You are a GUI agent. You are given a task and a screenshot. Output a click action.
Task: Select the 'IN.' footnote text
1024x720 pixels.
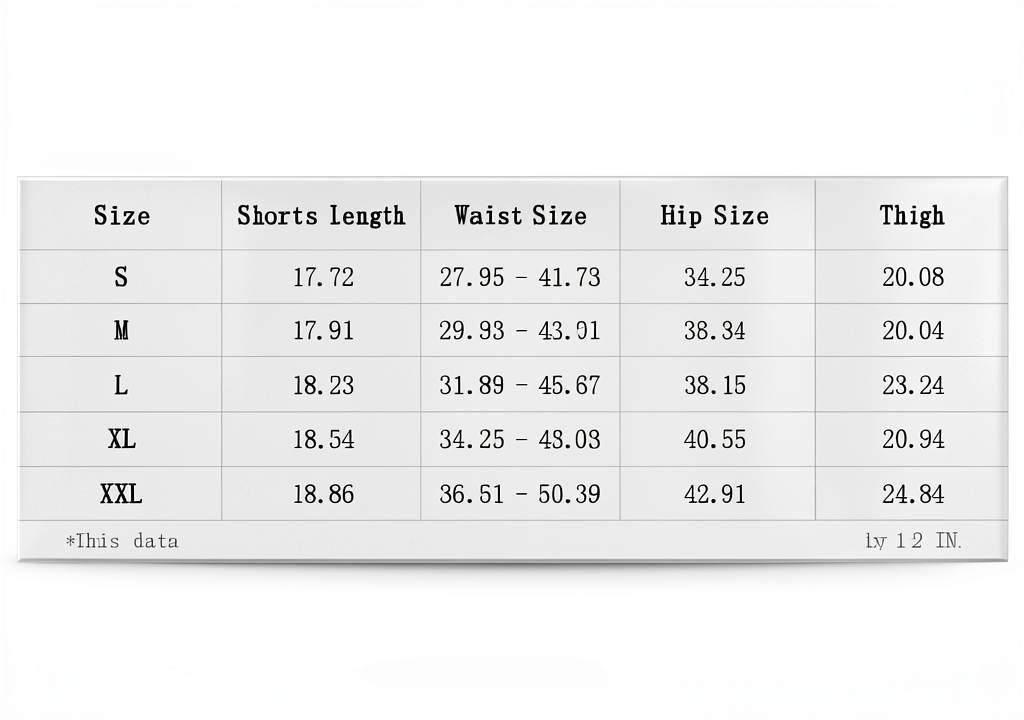(x=948, y=541)
